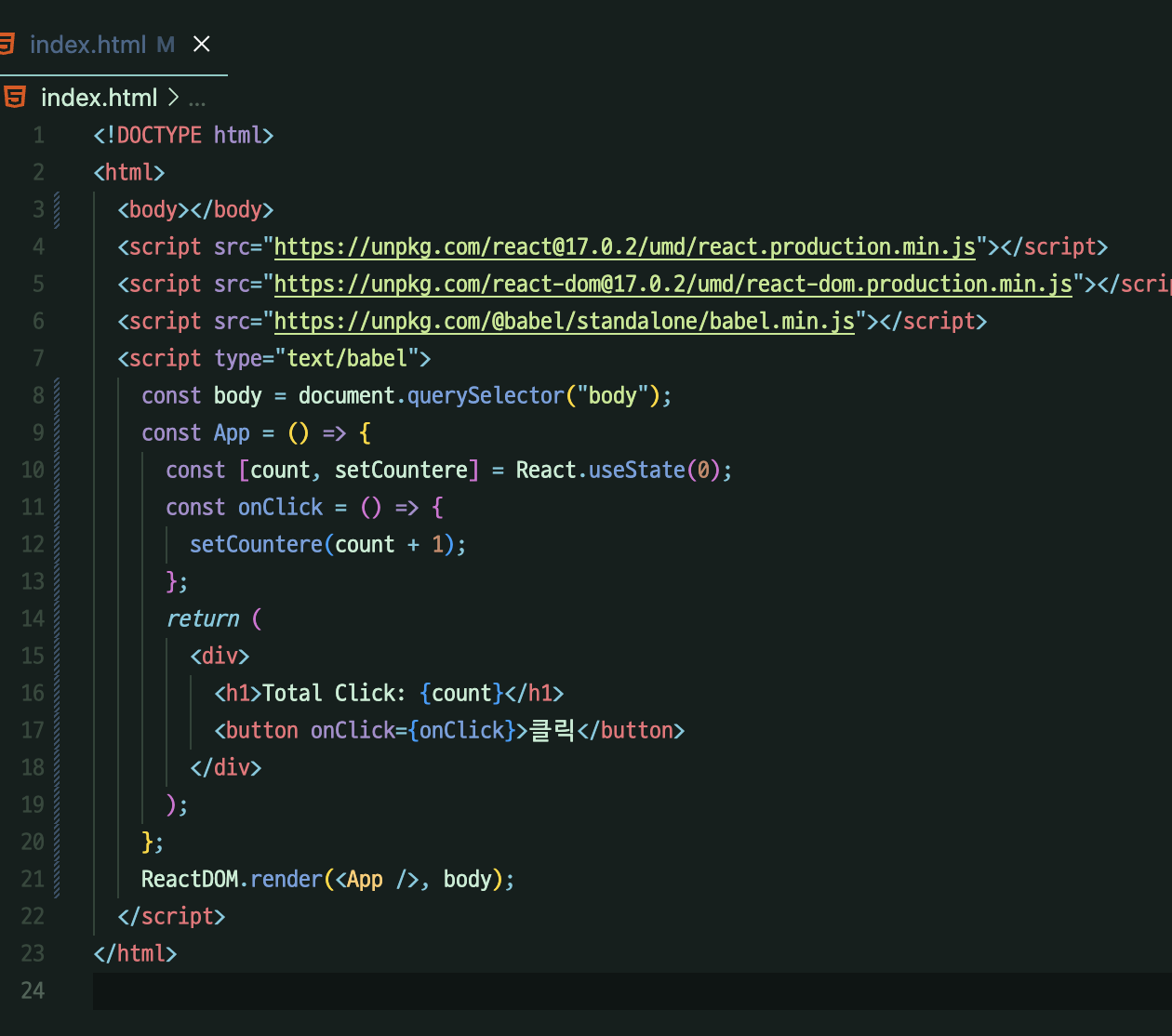Image resolution: width=1172 pixels, height=1036 pixels.
Task: Close the index.html editor tab
Action: (201, 44)
